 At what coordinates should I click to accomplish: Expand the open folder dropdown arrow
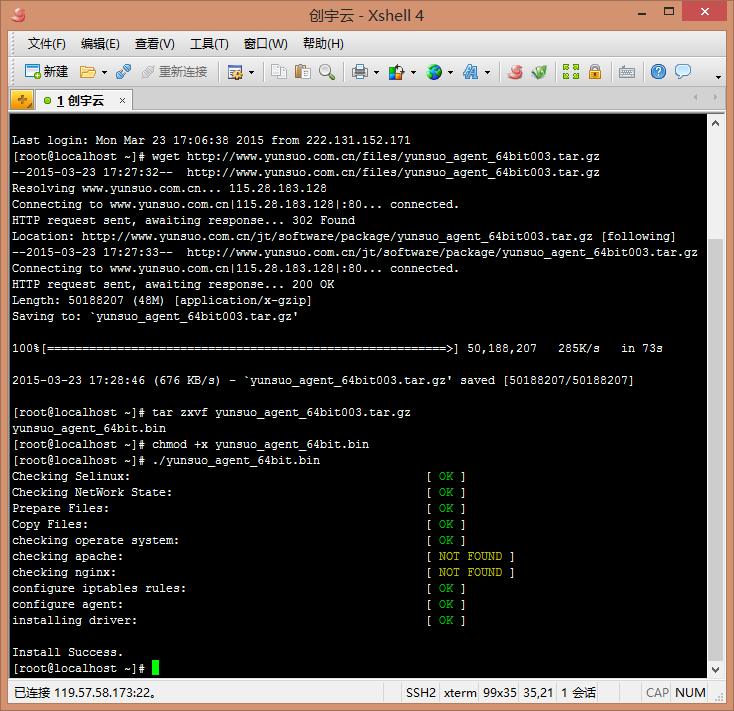click(x=104, y=73)
